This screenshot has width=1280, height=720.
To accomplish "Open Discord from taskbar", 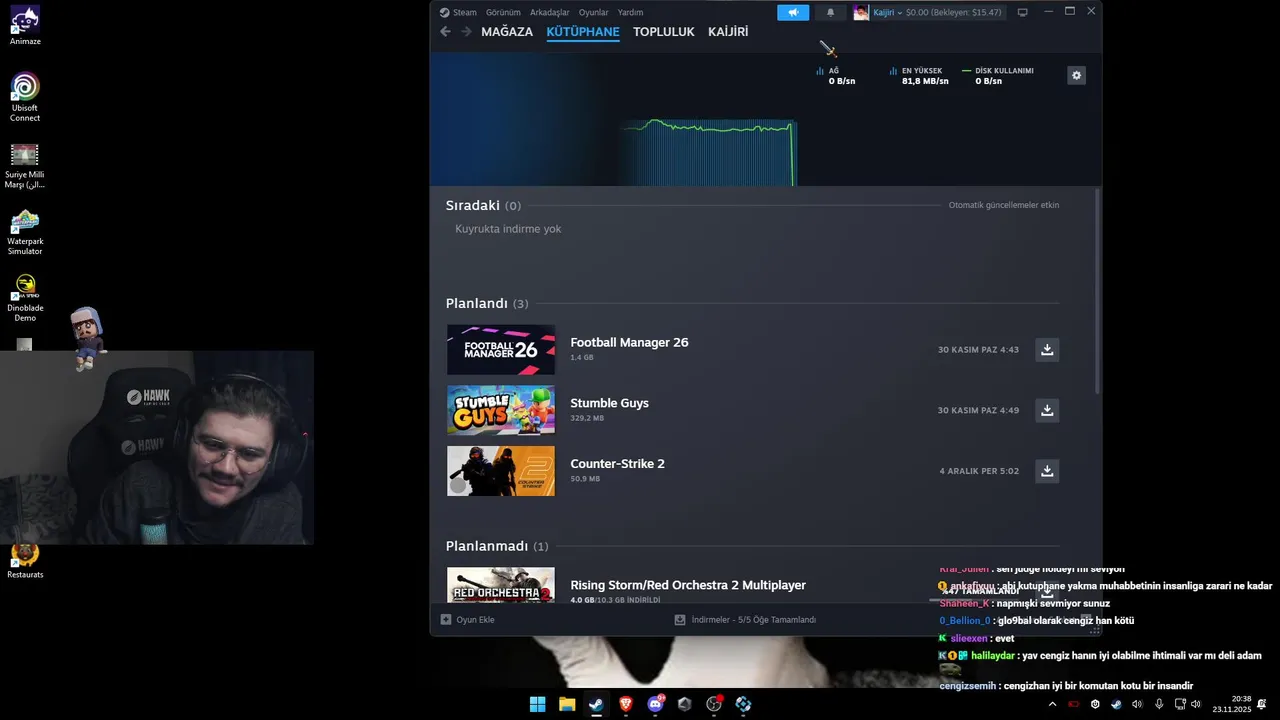I will [655, 704].
